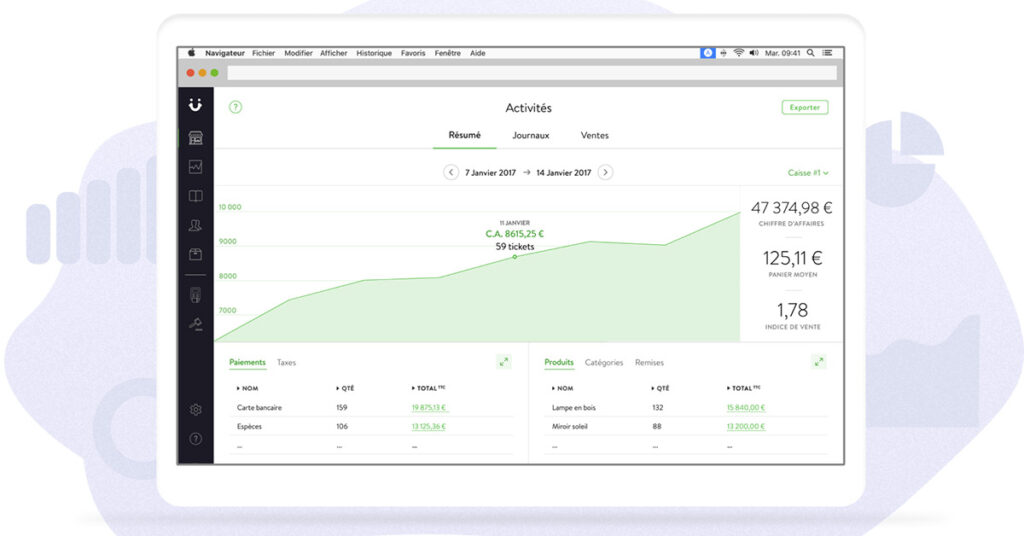Open help question mark at sidebar bottom
Image resolution: width=1024 pixels, height=536 pixels.
[x=195, y=439]
